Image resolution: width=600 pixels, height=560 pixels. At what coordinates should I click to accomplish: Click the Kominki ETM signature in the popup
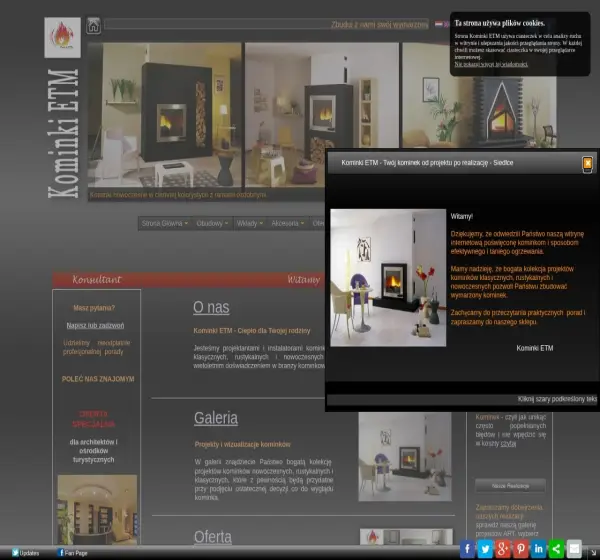coord(535,348)
